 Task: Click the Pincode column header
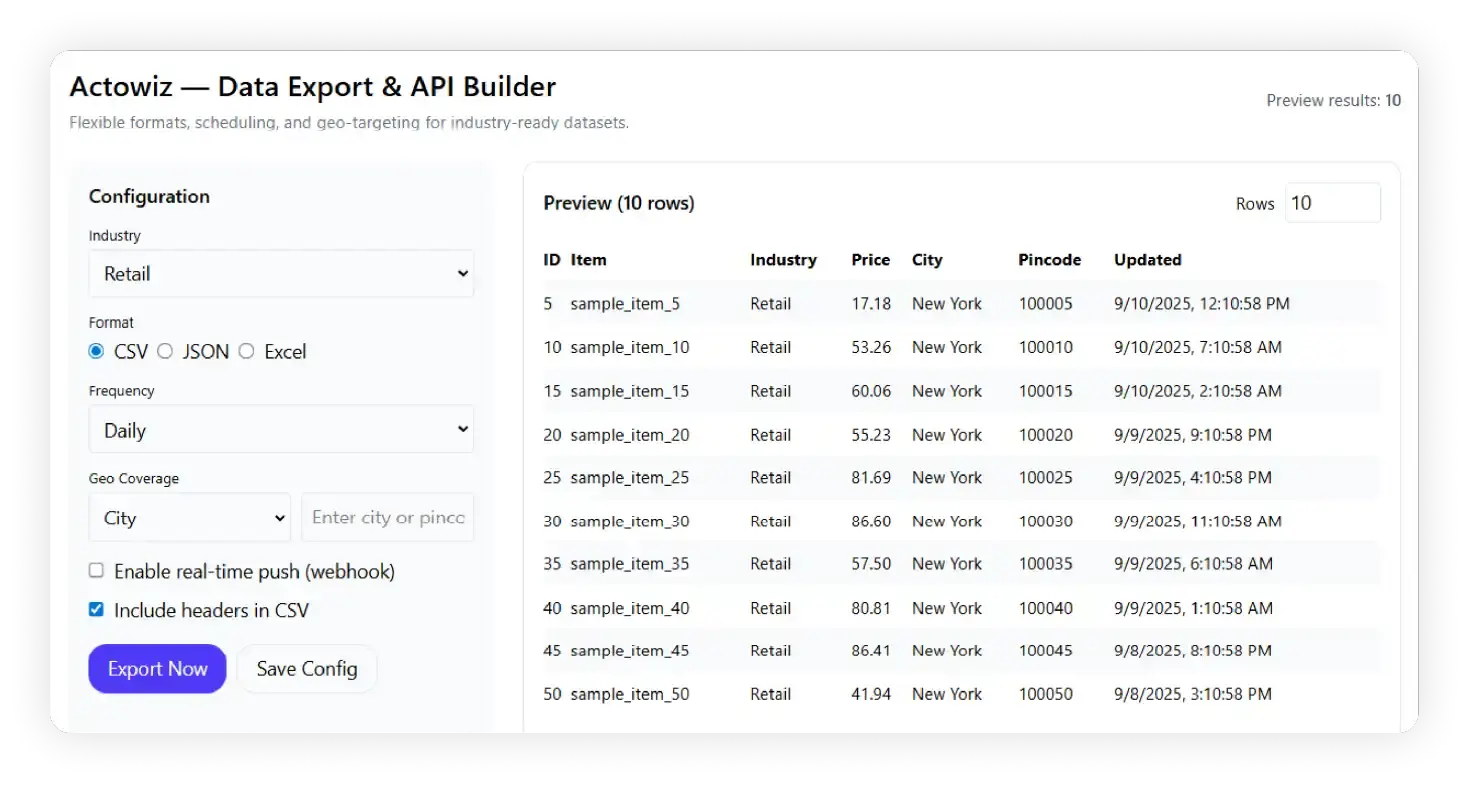(x=1049, y=260)
